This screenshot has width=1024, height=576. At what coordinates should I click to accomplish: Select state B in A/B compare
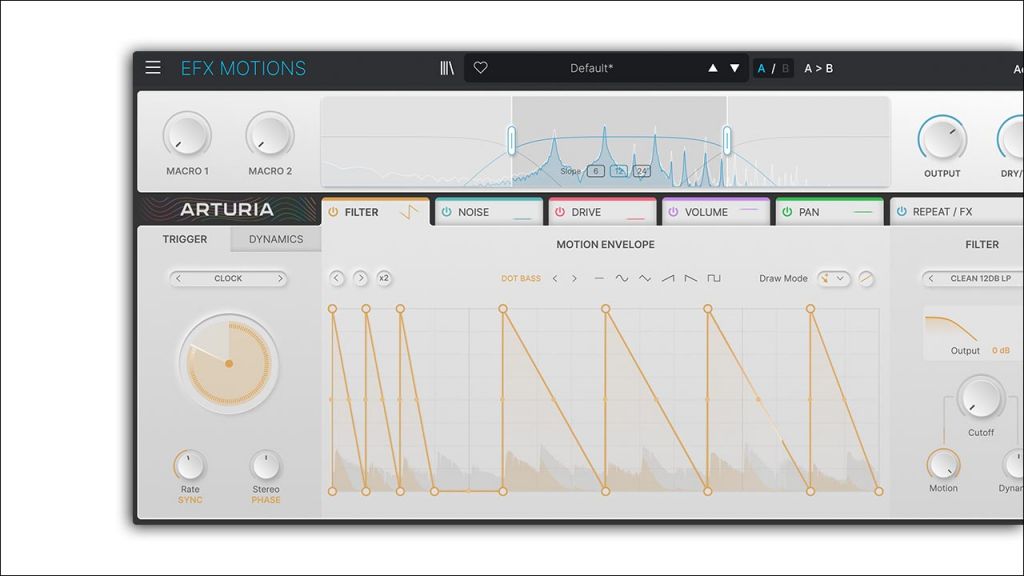click(785, 68)
